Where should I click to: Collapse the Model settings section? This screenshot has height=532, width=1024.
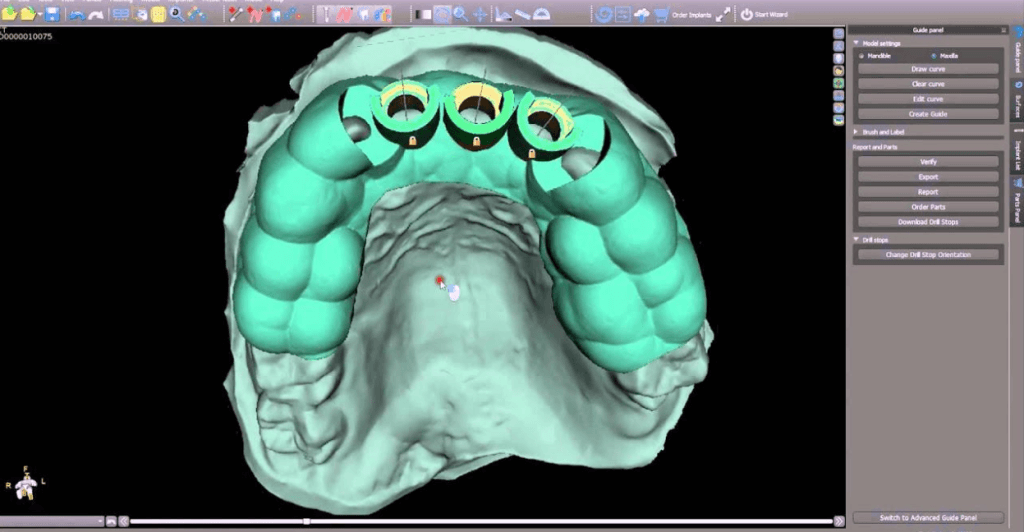coord(856,43)
